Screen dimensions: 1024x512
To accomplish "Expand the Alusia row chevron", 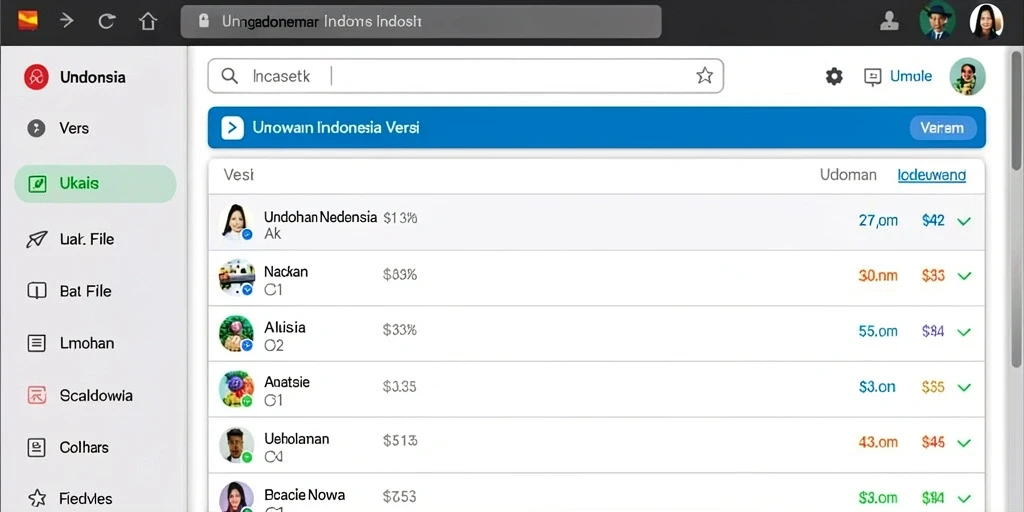I will 963,332.
